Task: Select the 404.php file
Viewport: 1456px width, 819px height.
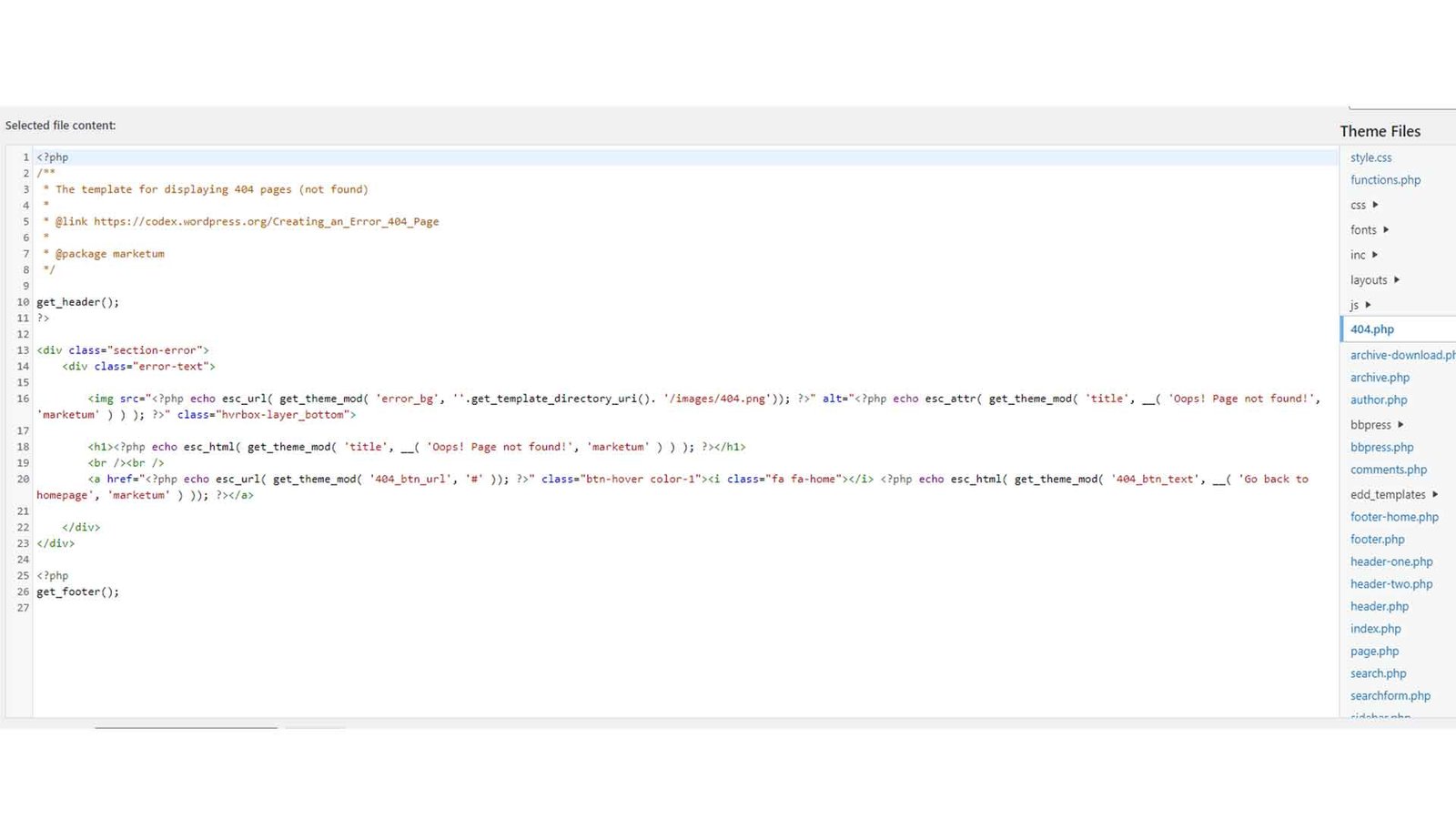Action: 1372,329
